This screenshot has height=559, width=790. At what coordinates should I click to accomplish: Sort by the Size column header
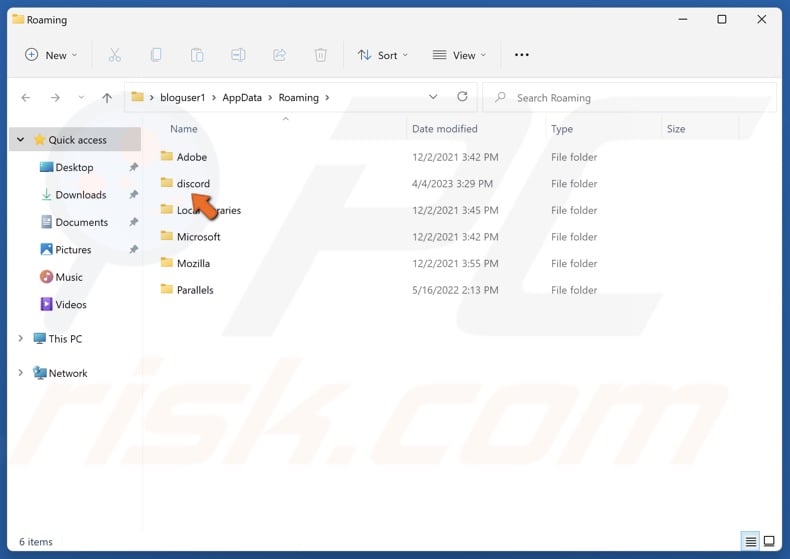coord(676,129)
